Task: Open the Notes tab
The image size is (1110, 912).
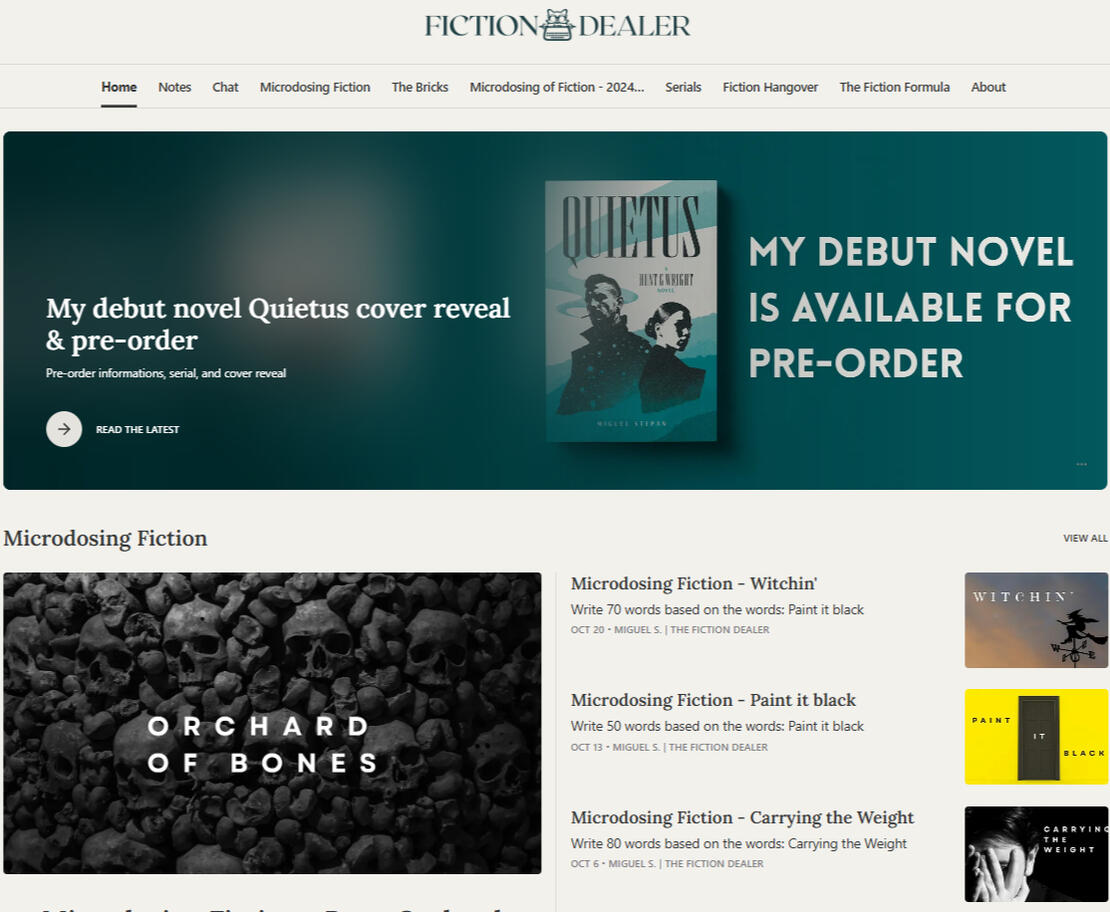Action: point(174,87)
